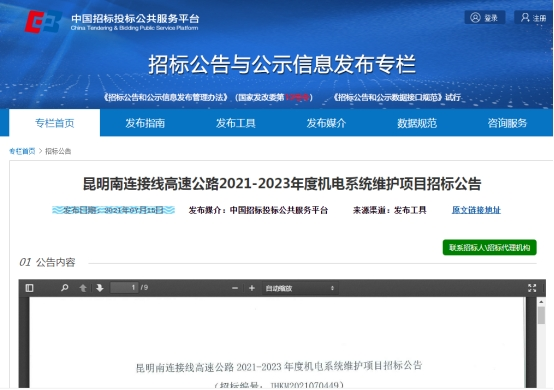Go to previous PDF page arrow
554x390 pixels.
coord(83,288)
